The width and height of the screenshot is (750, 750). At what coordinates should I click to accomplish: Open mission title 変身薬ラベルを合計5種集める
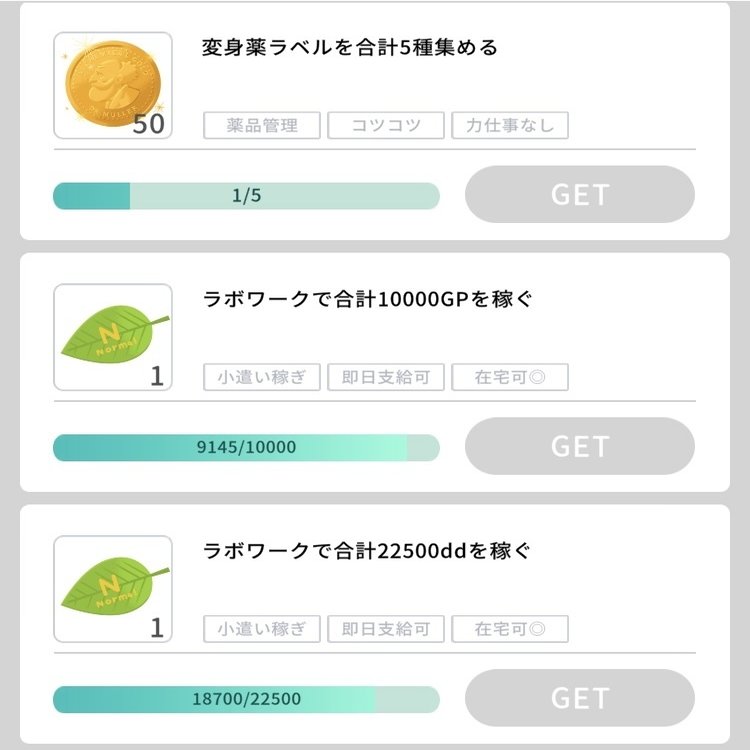point(350,48)
